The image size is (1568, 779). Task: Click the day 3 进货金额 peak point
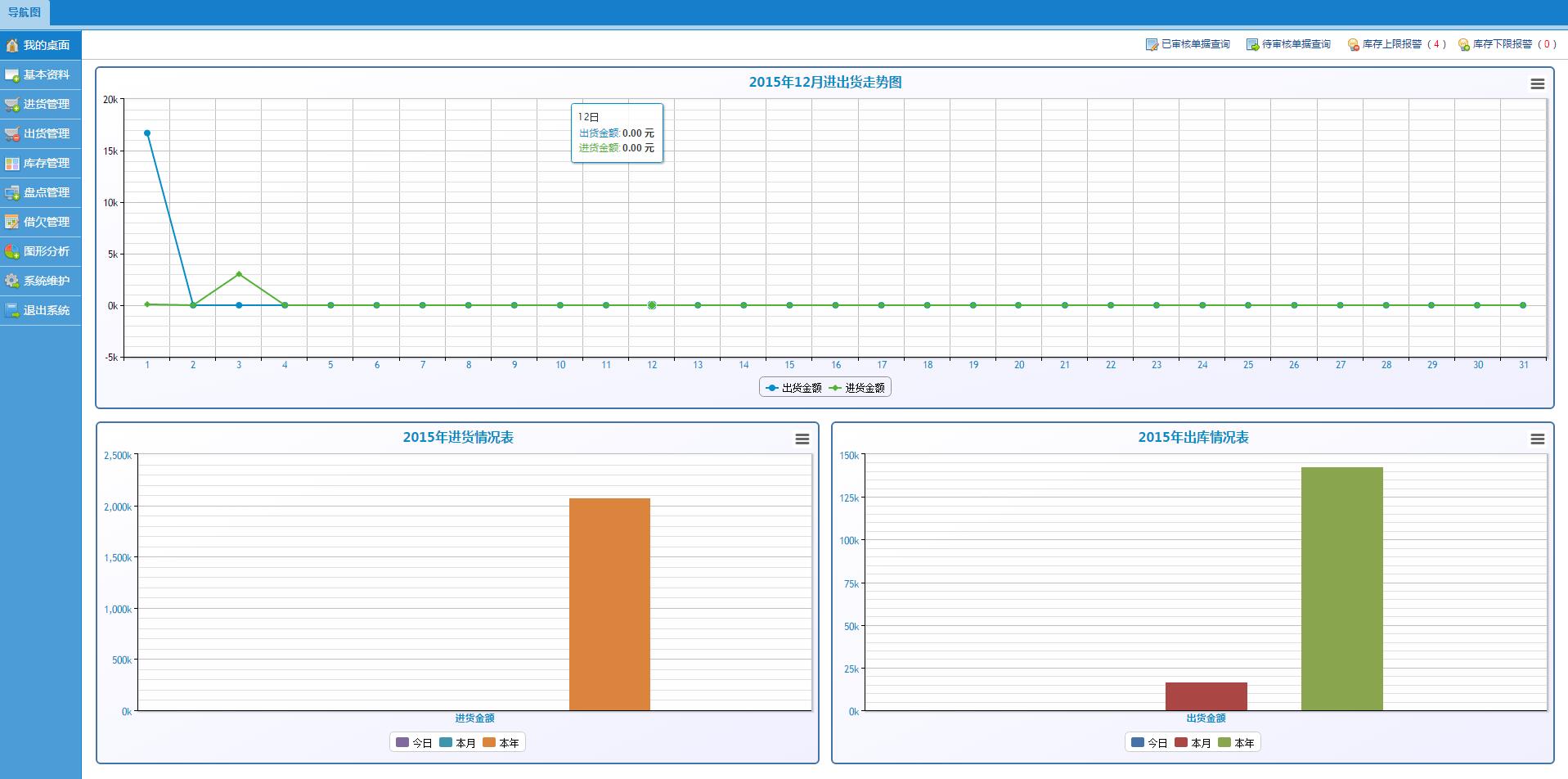(x=239, y=274)
